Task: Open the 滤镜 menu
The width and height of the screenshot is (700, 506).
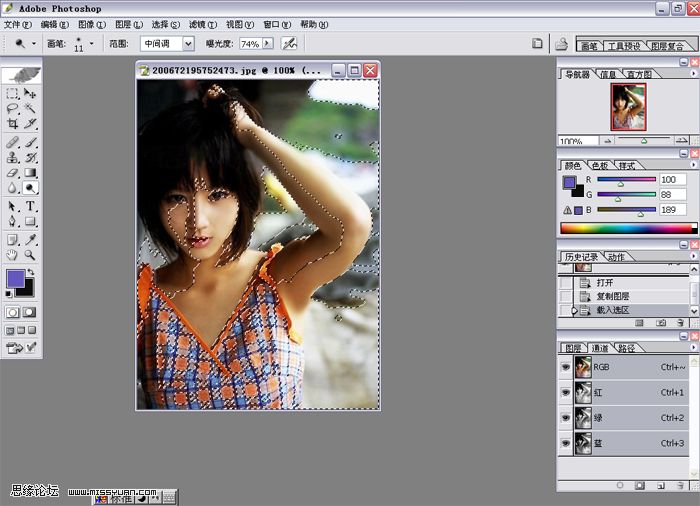Action: (x=203, y=24)
